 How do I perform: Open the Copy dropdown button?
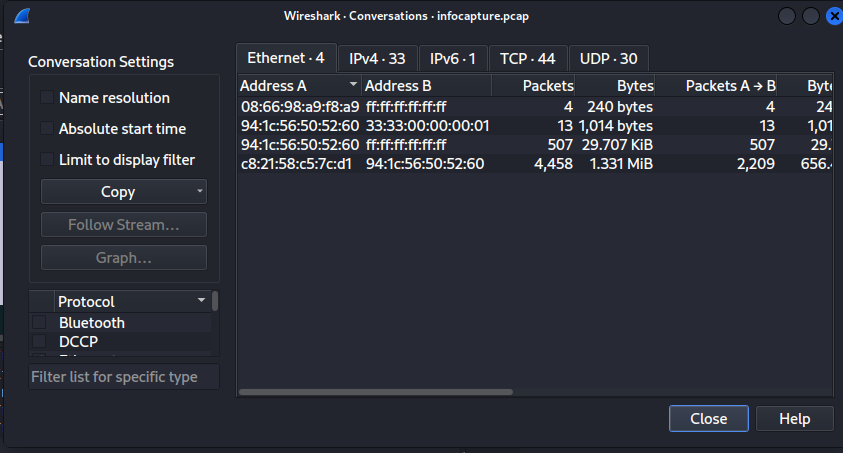[x=124, y=192]
